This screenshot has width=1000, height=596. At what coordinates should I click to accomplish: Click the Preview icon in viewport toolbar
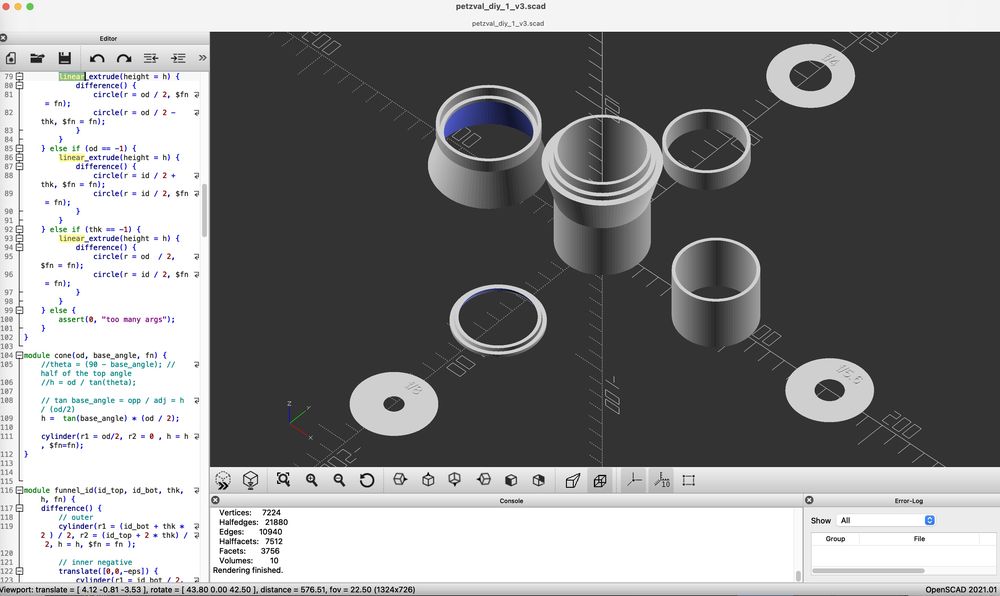(223, 480)
